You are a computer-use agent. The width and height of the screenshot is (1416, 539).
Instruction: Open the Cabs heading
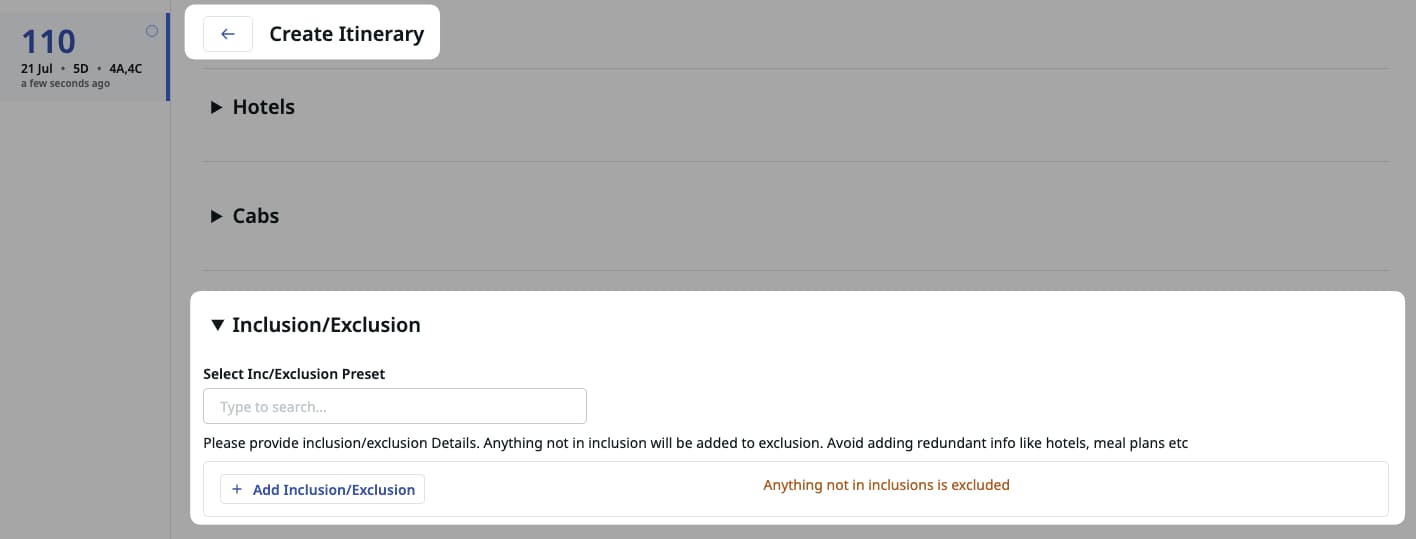(255, 216)
